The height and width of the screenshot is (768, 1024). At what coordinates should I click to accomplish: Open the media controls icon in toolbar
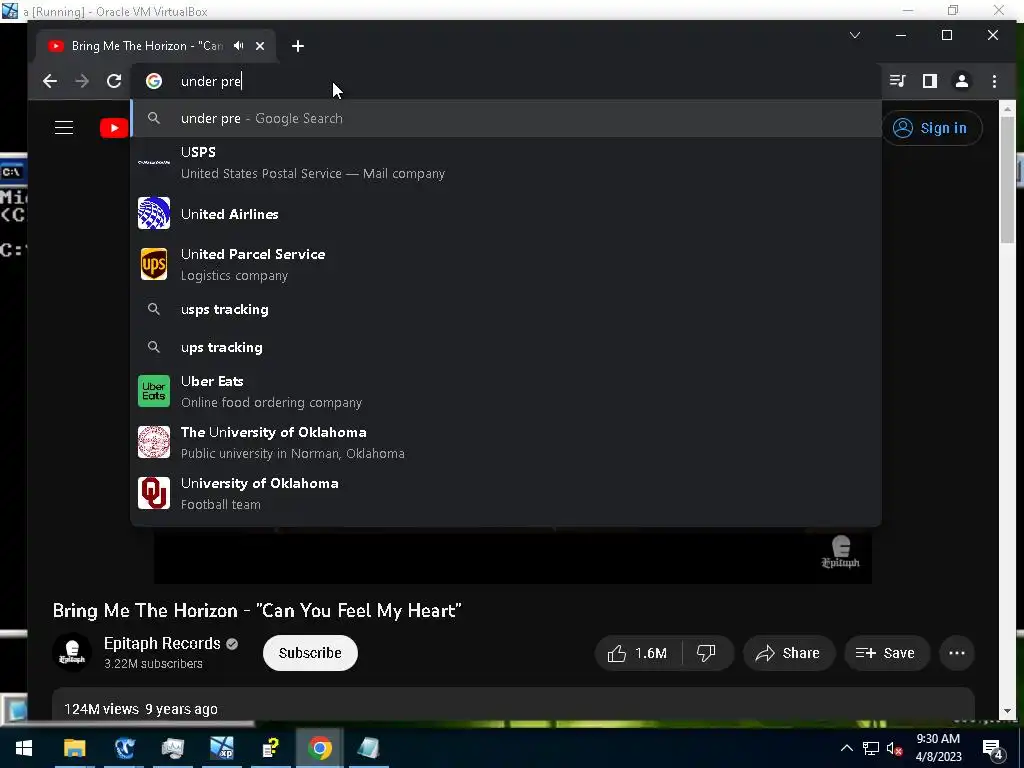point(898,81)
